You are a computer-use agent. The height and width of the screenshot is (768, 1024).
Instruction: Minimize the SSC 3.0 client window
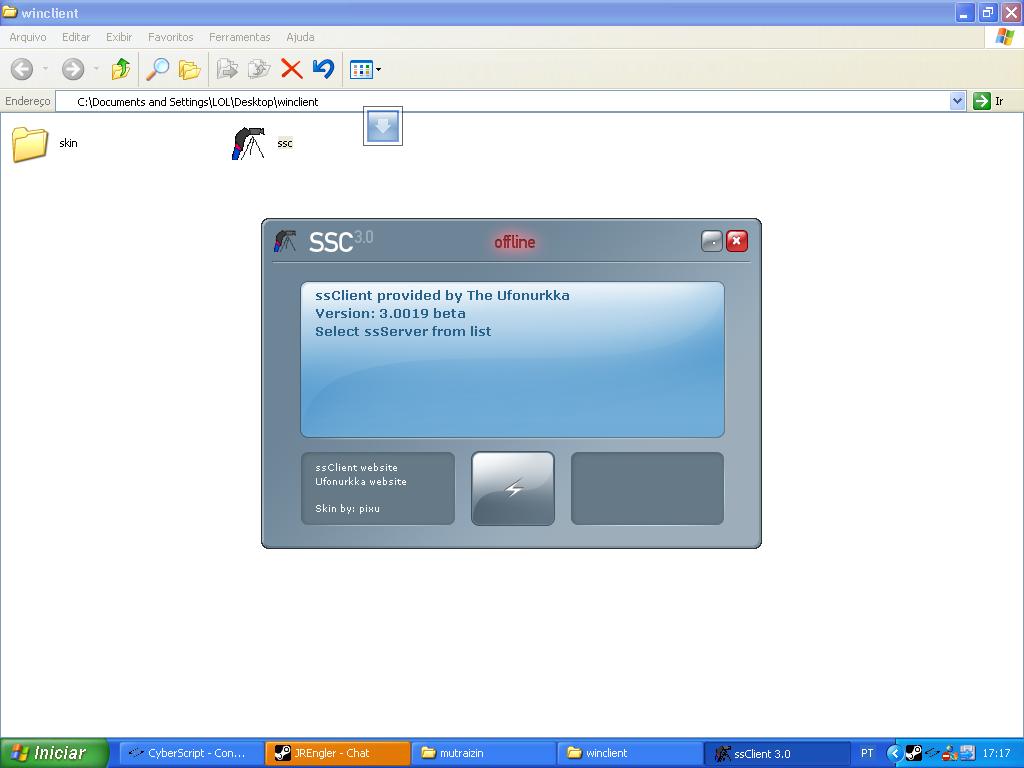[x=711, y=241]
